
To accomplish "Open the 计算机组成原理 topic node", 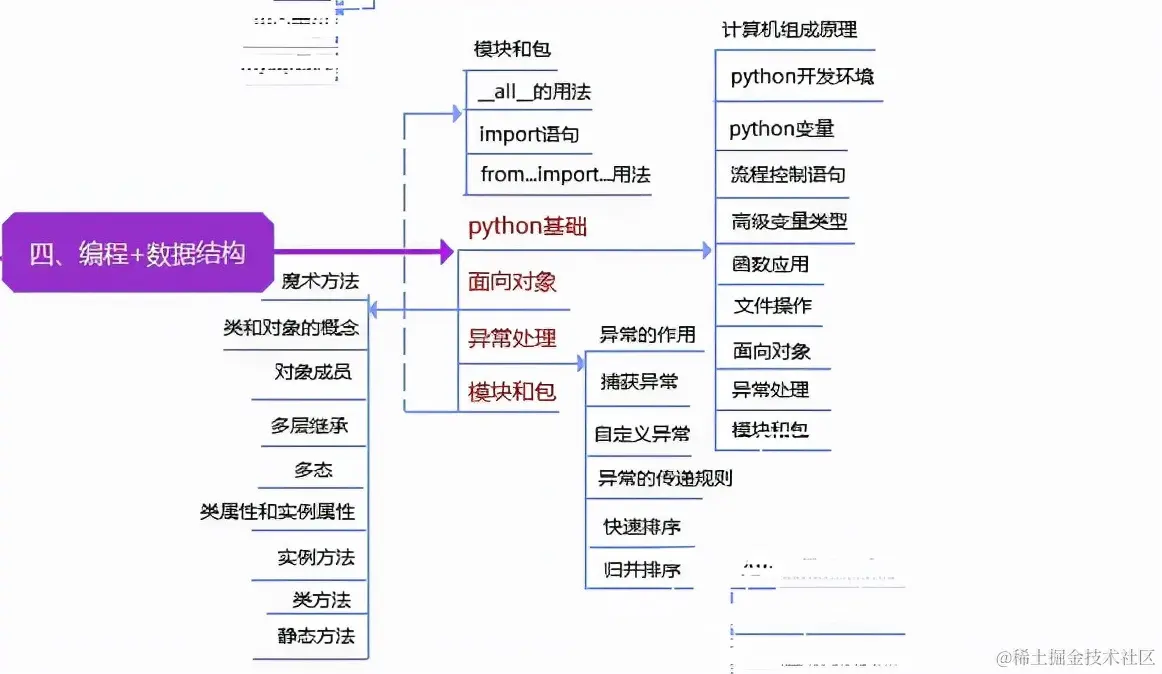I will pyautogui.click(x=789, y=29).
